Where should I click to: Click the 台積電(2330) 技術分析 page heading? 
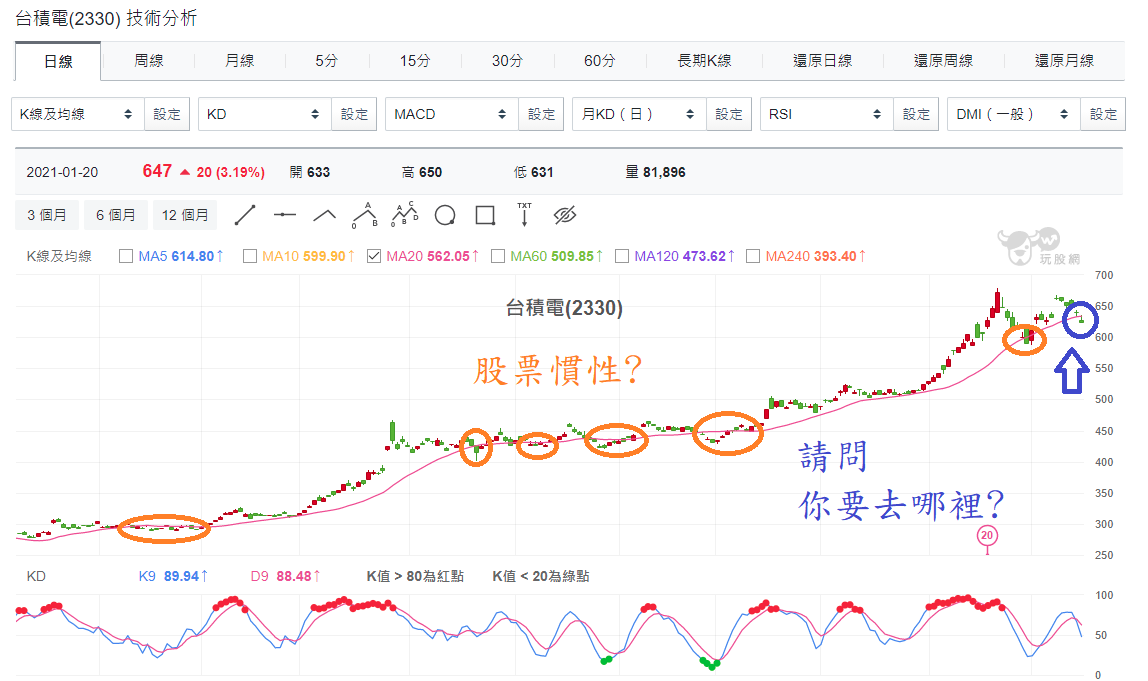pos(106,18)
